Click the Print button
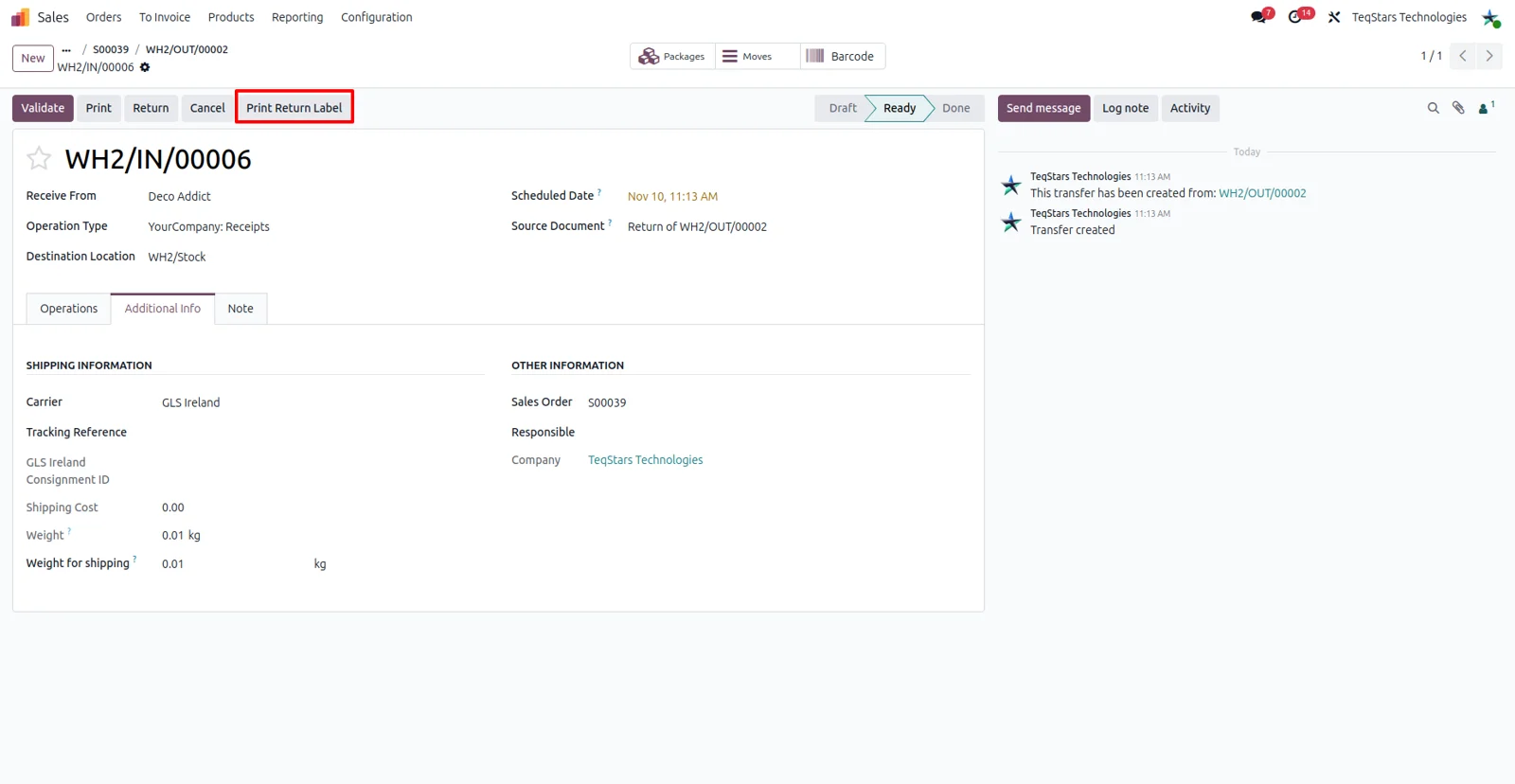Viewport: 1515px width, 784px height. click(x=98, y=108)
